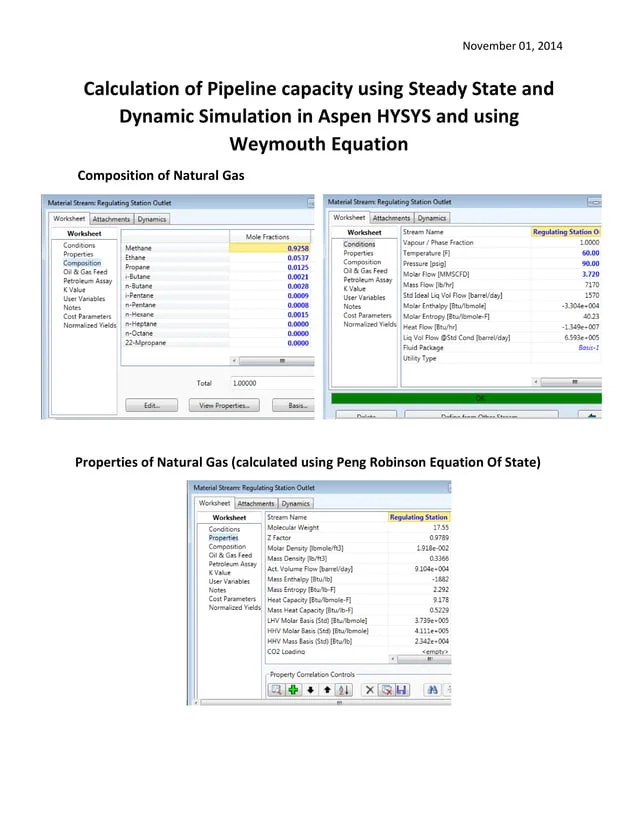Select Composition in the Molecular Weight window tree
This screenshot has width=638, height=826.
[x=227, y=547]
